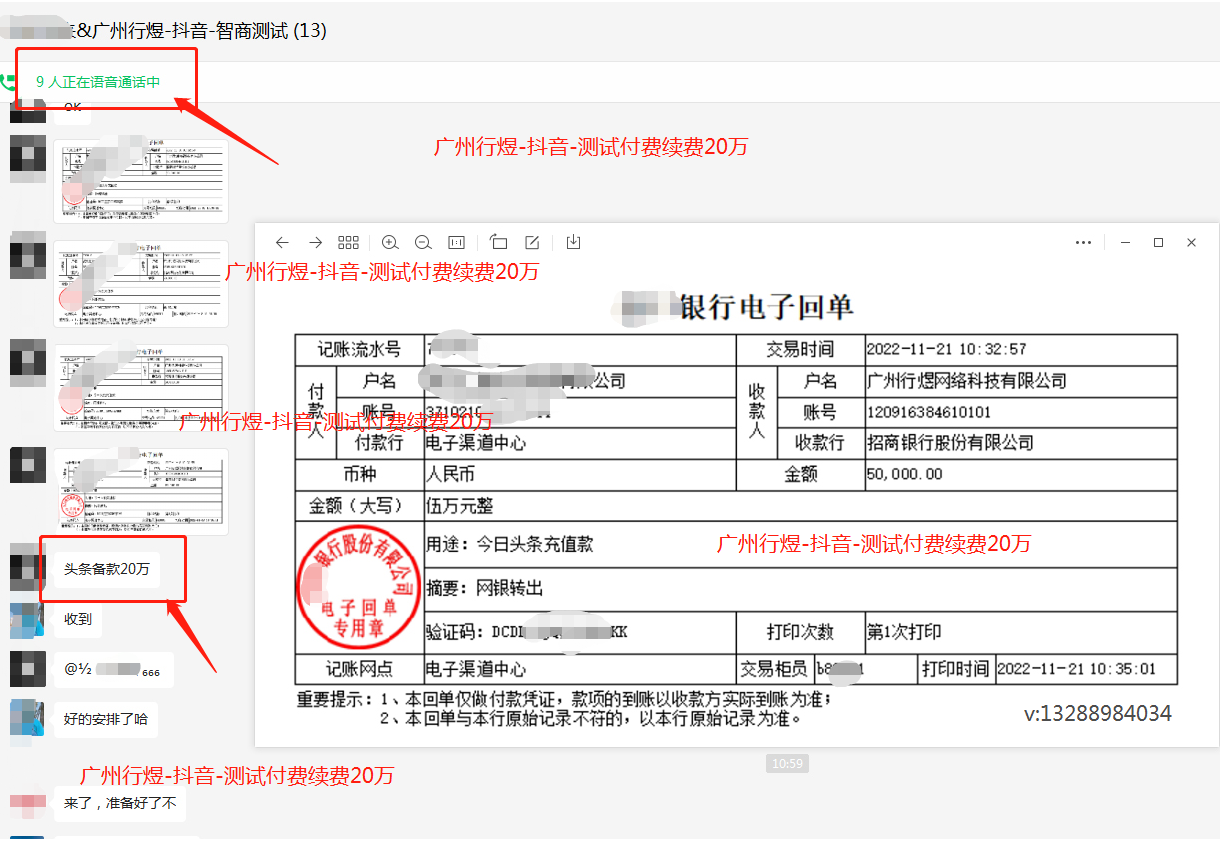The width and height of the screenshot is (1221, 850).
Task: Open the three-dot more options menu
Action: pos(1083,243)
